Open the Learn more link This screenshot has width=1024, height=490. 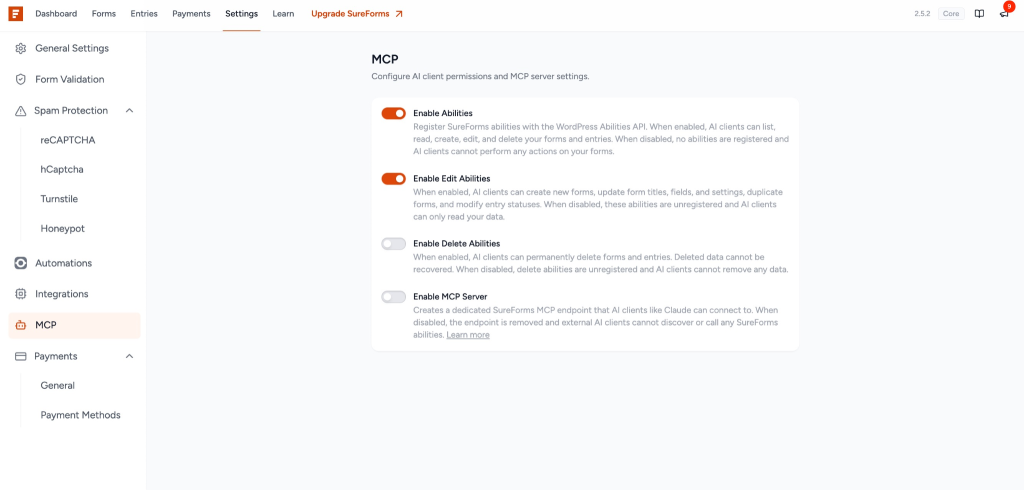[468, 335]
